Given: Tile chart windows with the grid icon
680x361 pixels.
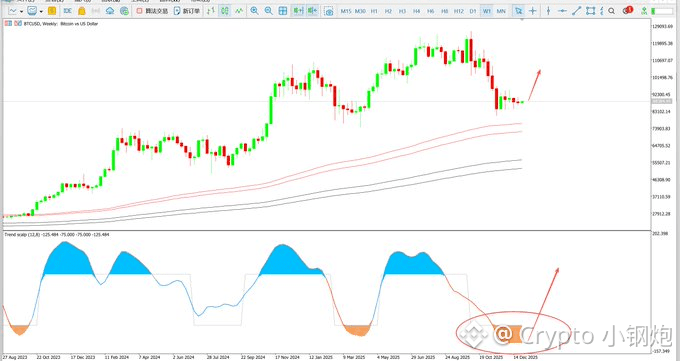Looking at the screenshot, I should [283, 11].
